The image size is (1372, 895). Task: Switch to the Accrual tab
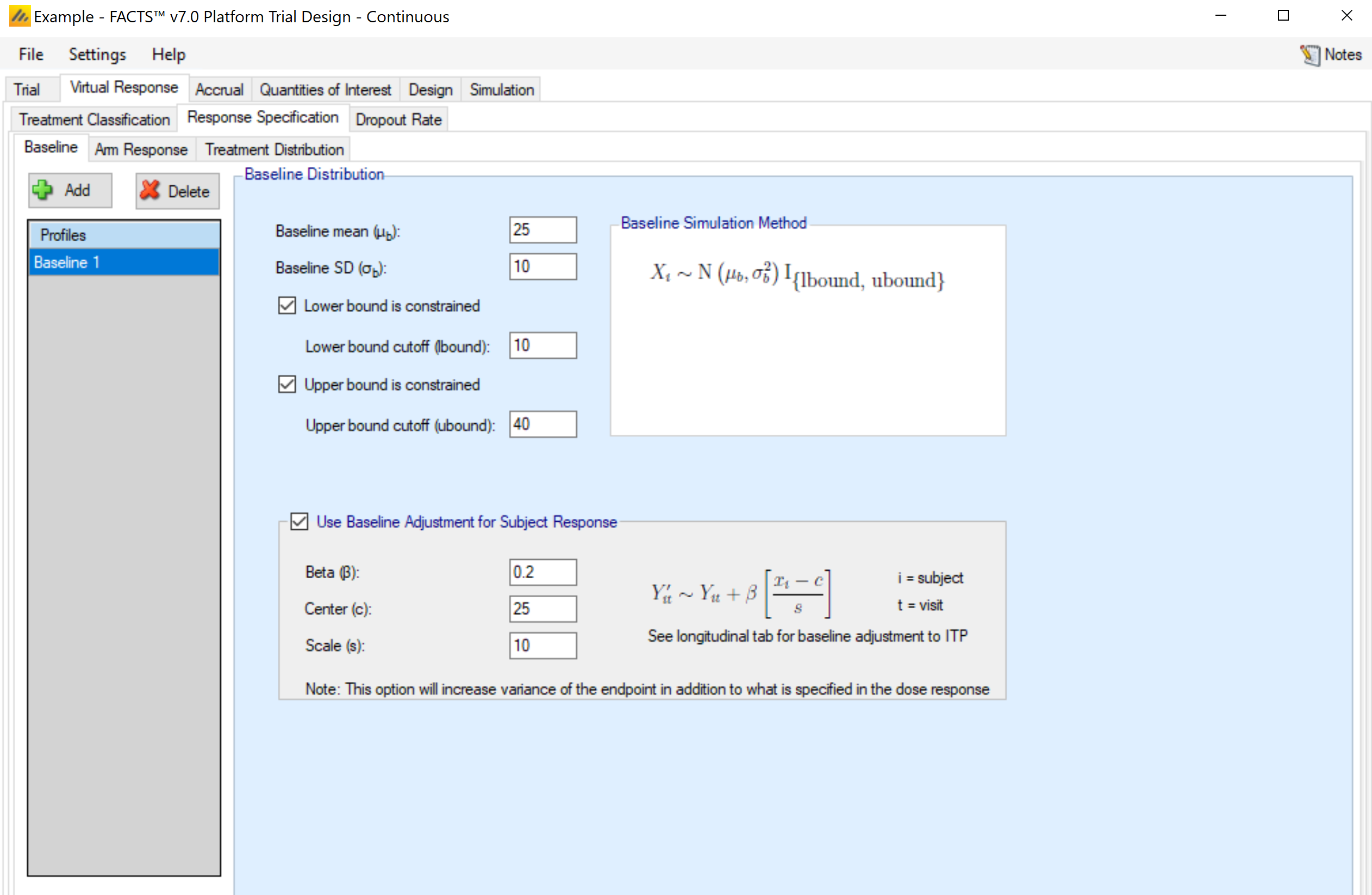pyautogui.click(x=219, y=90)
